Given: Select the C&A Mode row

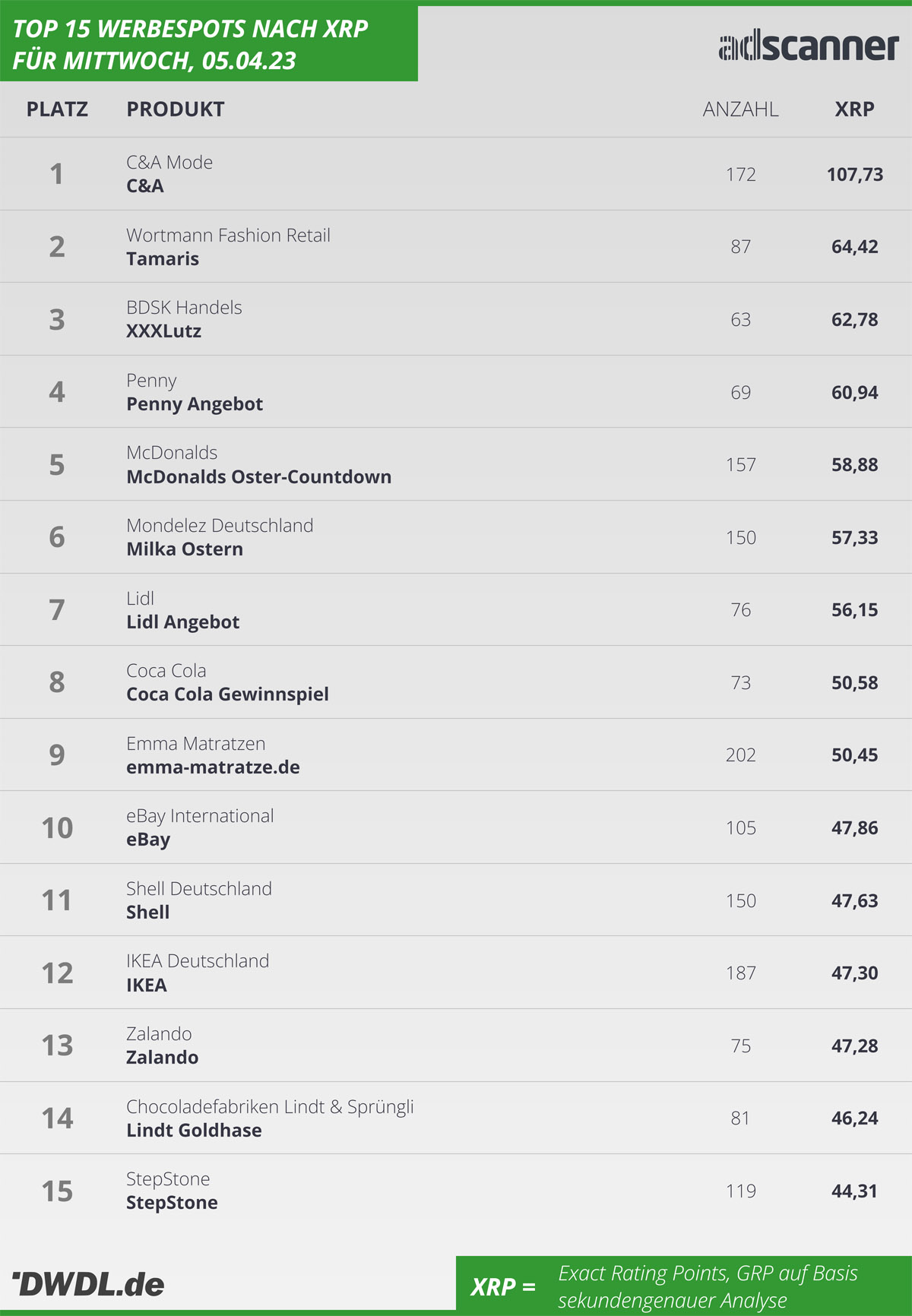Looking at the screenshot, I should tap(456, 174).
